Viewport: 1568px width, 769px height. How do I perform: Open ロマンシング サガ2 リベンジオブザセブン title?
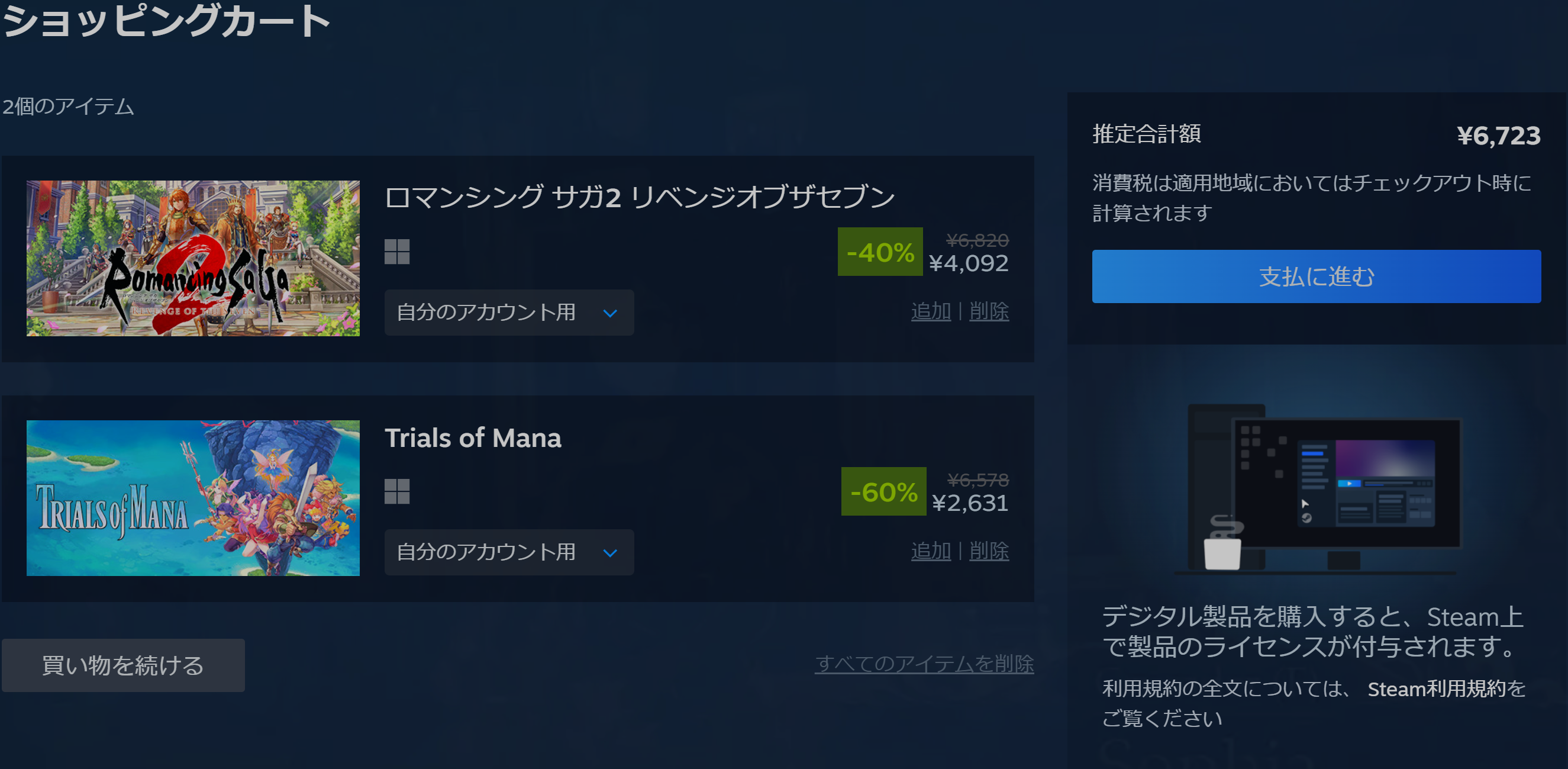[x=639, y=197]
